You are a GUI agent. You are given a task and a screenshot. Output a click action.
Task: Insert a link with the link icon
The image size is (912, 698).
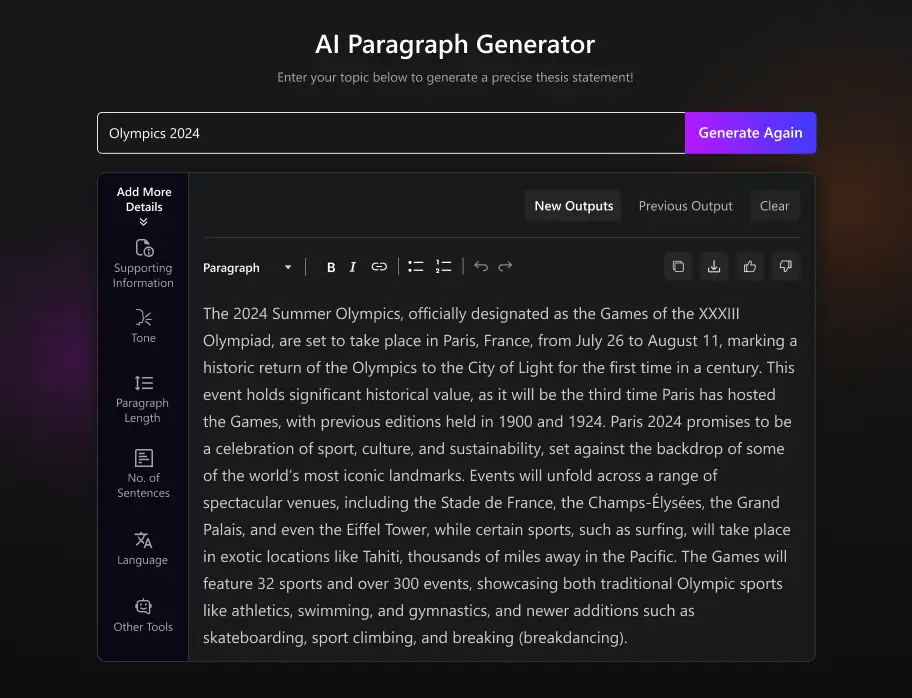click(379, 266)
